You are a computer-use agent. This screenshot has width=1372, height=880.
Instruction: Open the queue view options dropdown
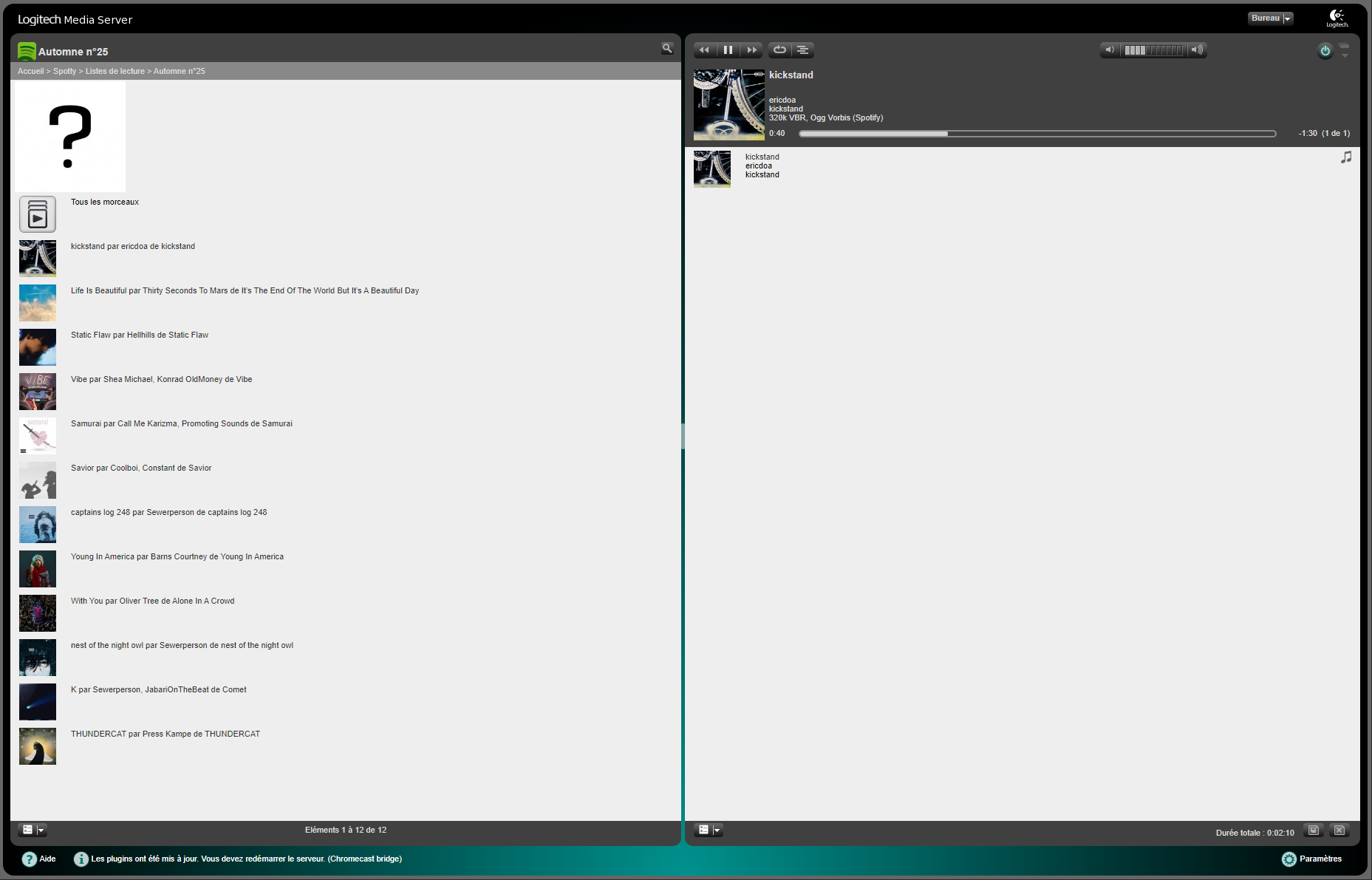[x=709, y=830]
